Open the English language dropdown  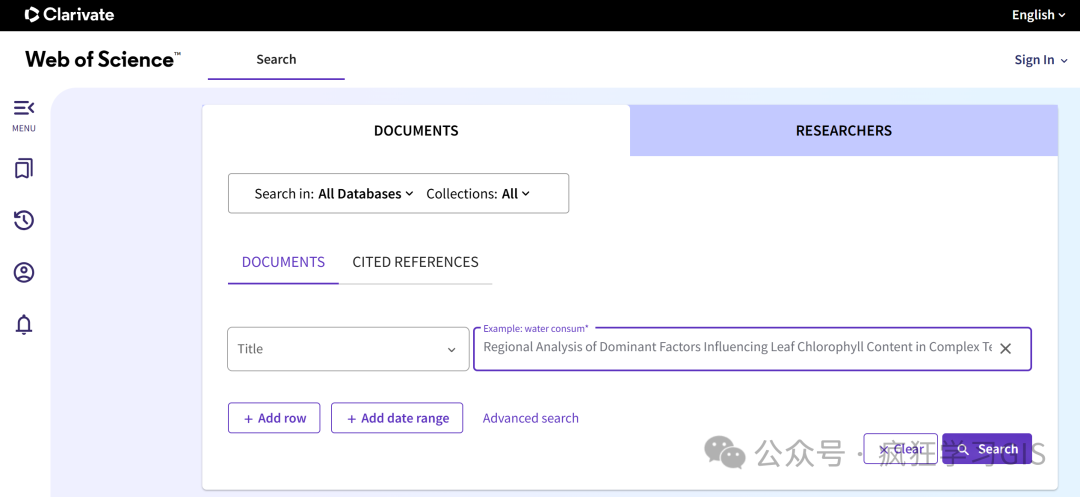pos(1038,15)
